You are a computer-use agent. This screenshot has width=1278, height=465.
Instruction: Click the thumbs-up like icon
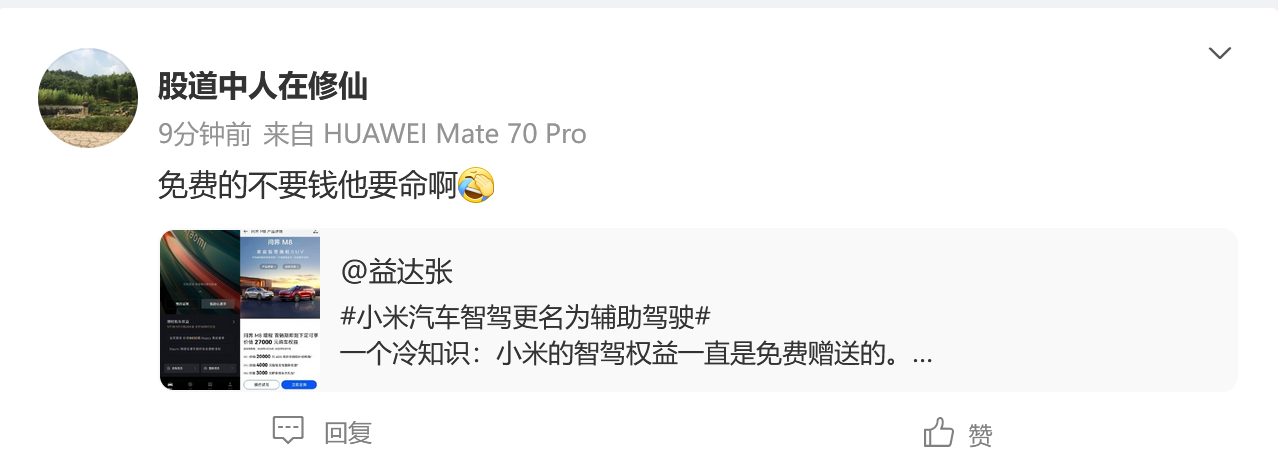pyautogui.click(x=938, y=432)
